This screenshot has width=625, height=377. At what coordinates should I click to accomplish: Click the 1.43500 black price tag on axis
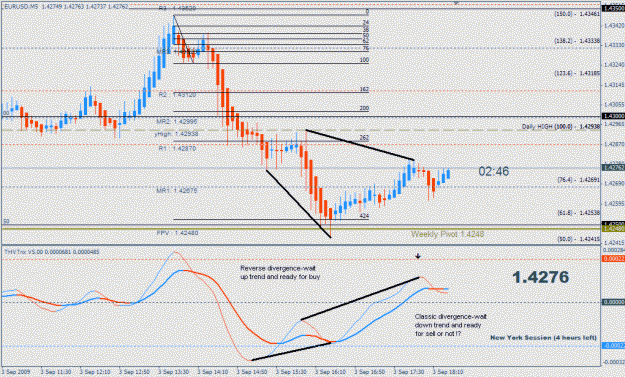coord(613,8)
